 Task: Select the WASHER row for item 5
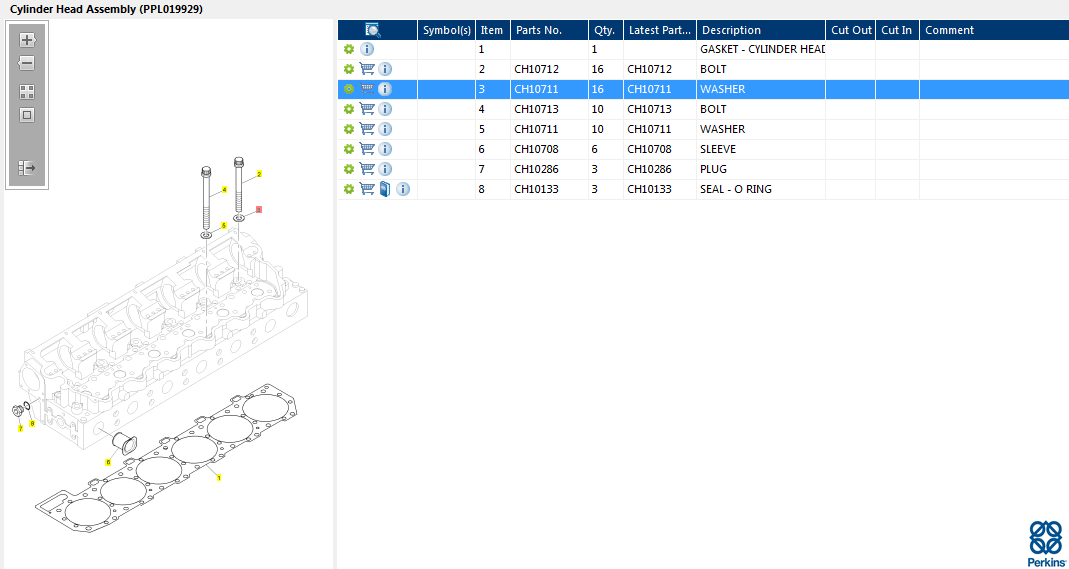pyautogui.click(x=722, y=129)
